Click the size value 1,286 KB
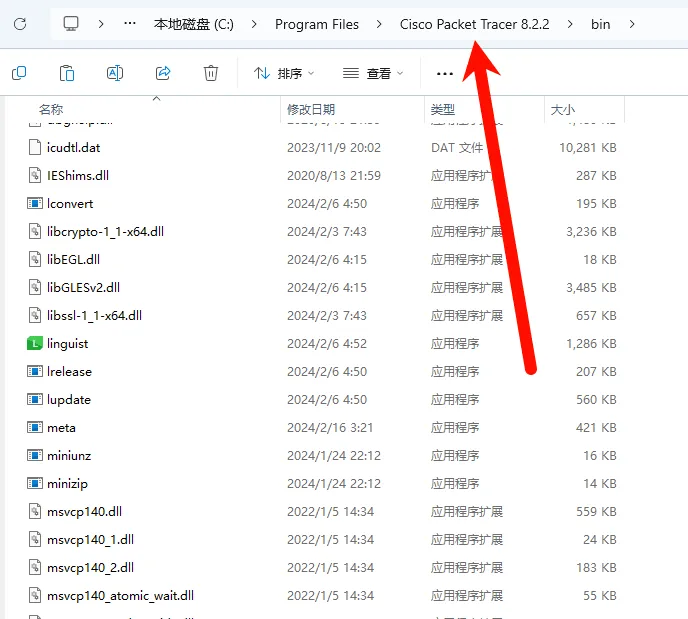Image resolution: width=688 pixels, height=619 pixels. pos(591,343)
